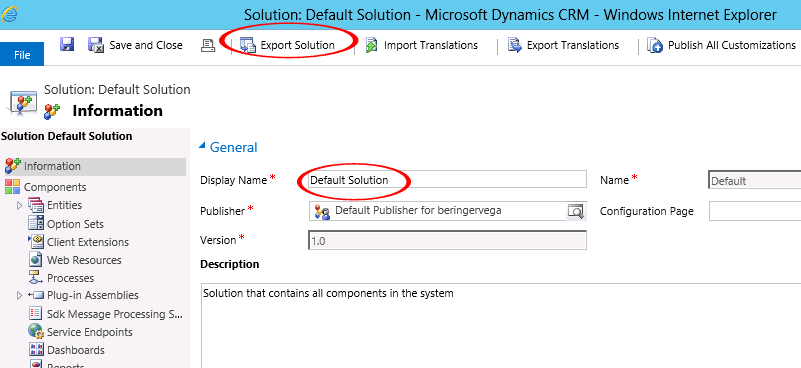Click the Information icon in sidebar

12,166
